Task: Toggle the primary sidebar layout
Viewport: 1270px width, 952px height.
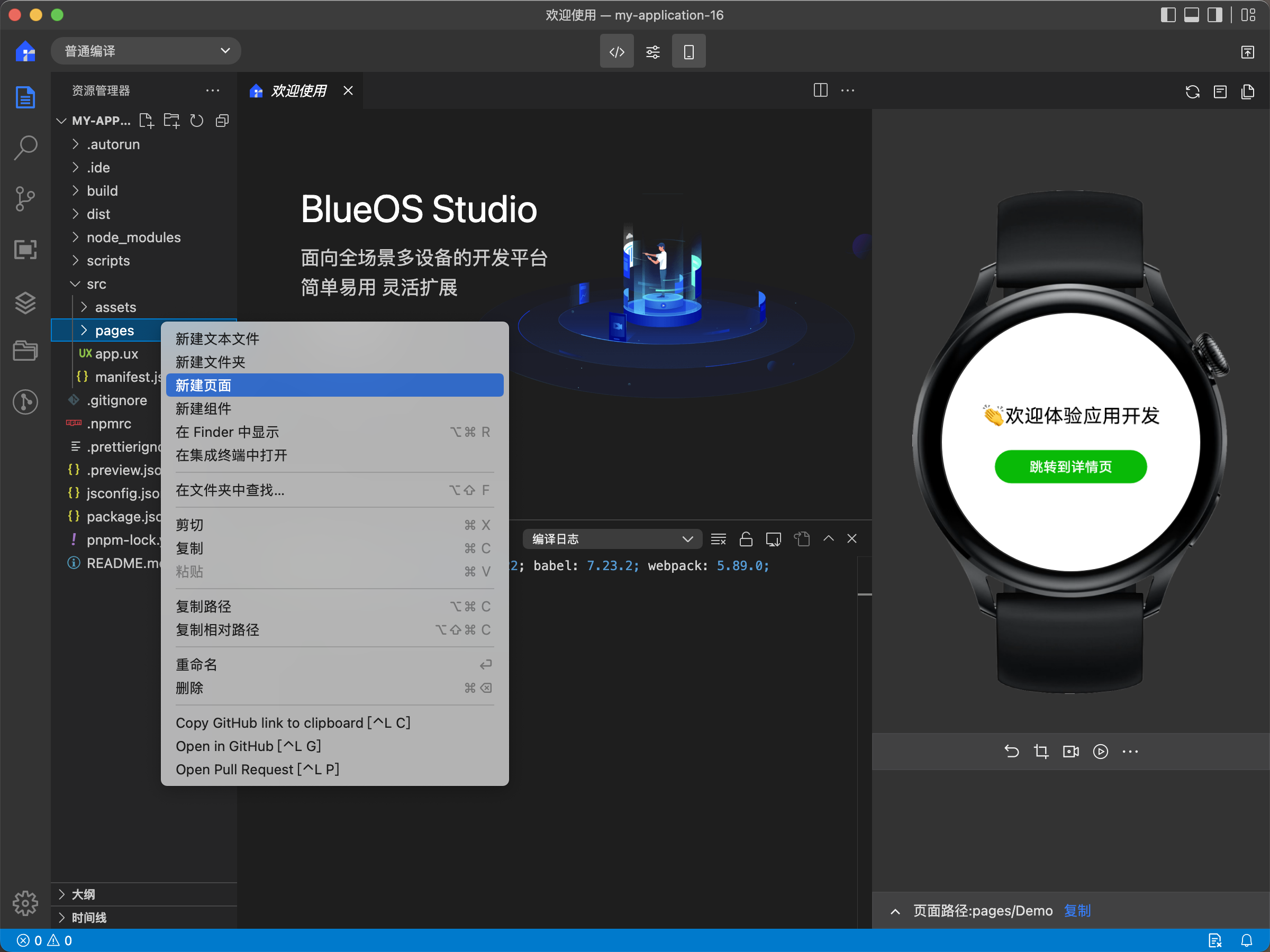Action: point(1168,15)
